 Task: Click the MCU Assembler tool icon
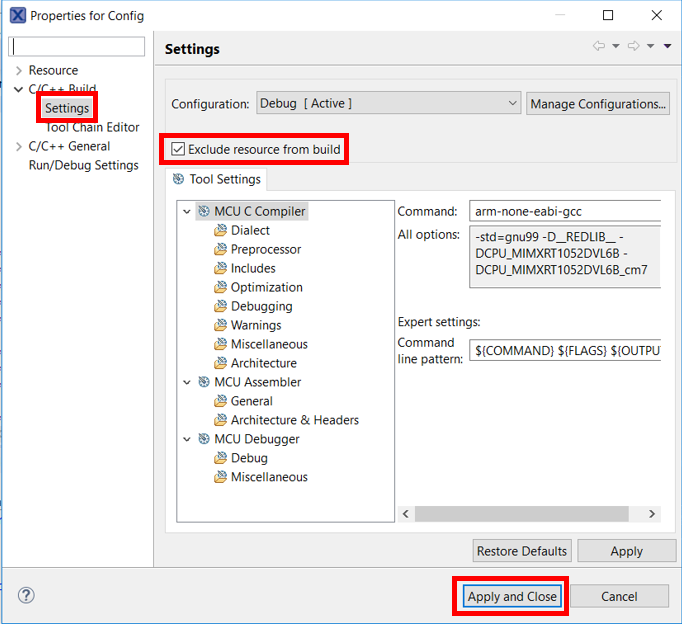click(204, 382)
